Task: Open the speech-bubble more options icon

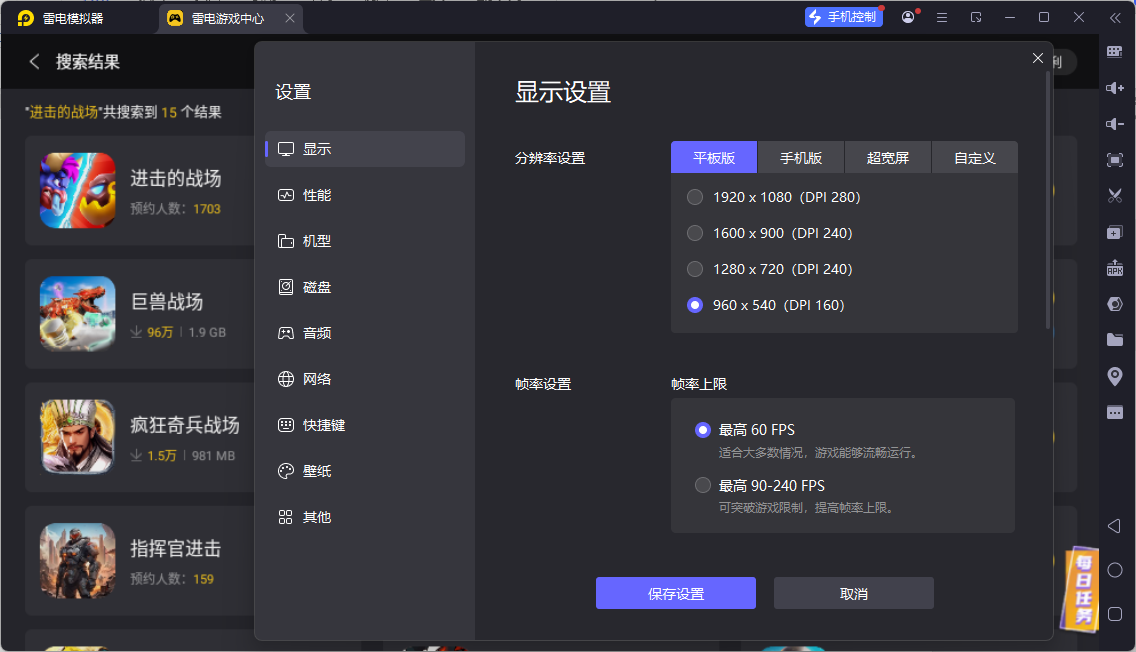Action: coord(1114,412)
